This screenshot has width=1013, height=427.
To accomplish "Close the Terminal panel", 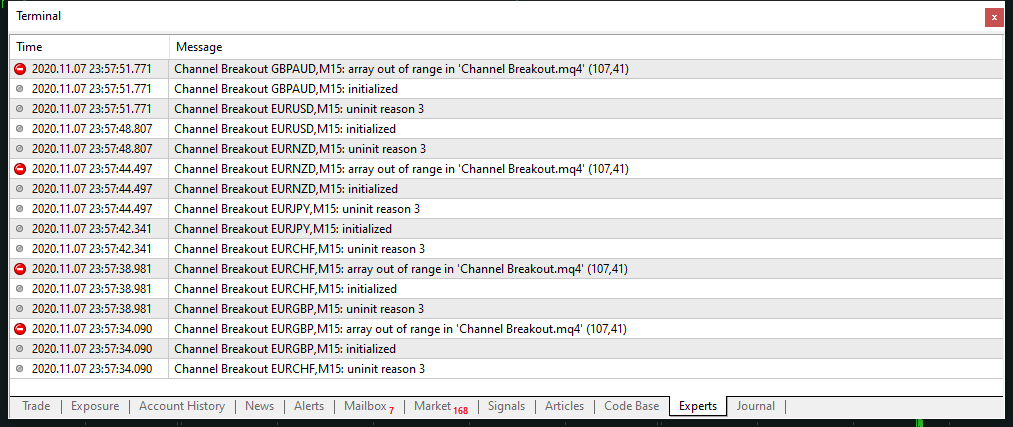I will click(993, 17).
